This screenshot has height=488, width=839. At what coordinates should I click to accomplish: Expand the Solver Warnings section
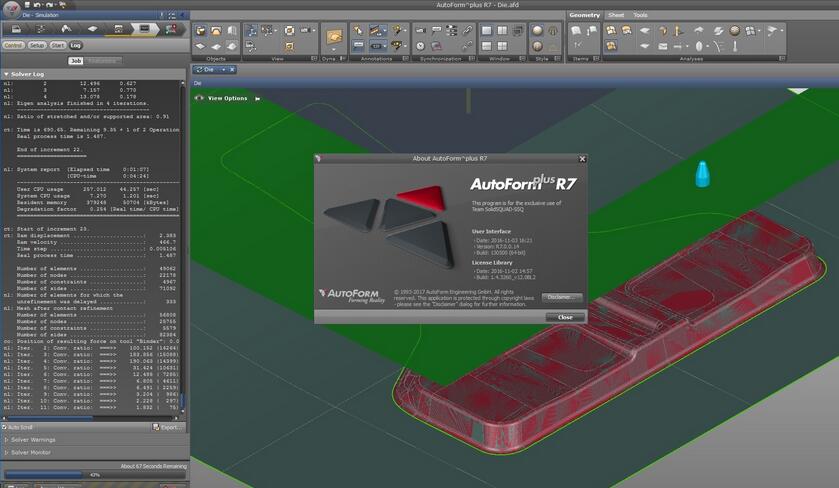point(6,439)
